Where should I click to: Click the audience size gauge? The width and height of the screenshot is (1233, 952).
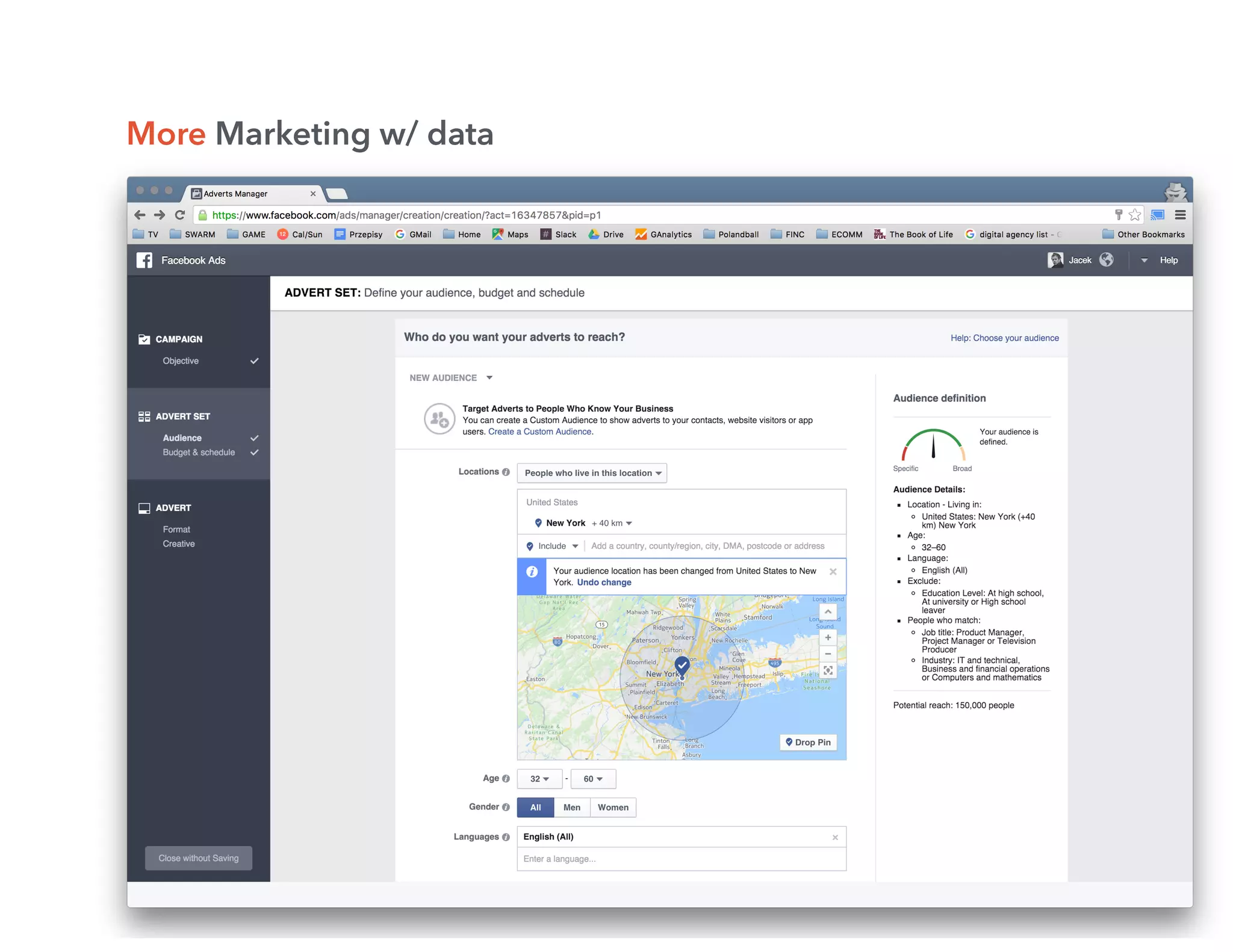[x=933, y=445]
